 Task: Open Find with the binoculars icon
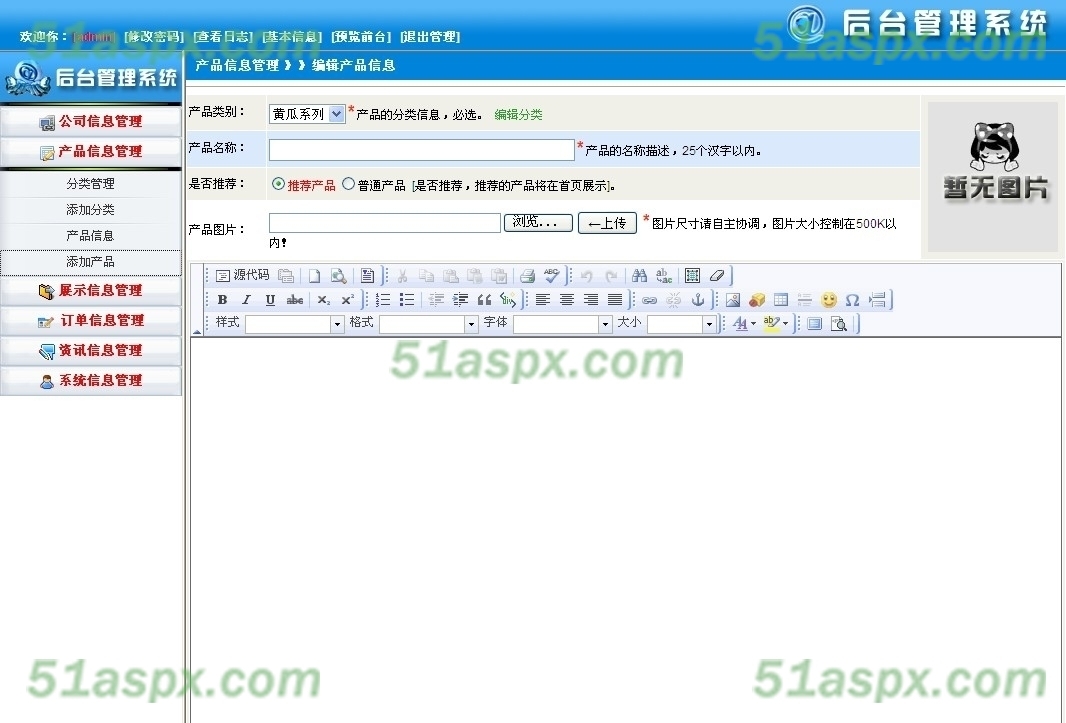point(639,275)
